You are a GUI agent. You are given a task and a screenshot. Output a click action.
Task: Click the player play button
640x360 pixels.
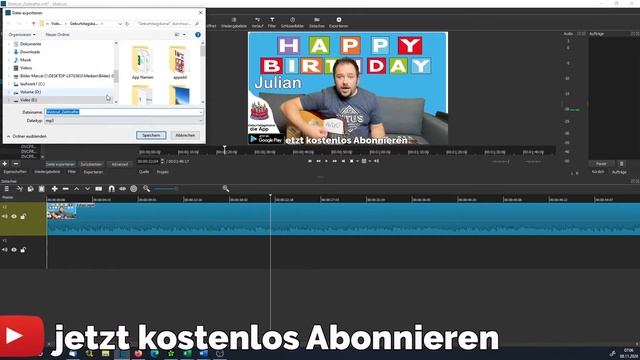point(326,161)
